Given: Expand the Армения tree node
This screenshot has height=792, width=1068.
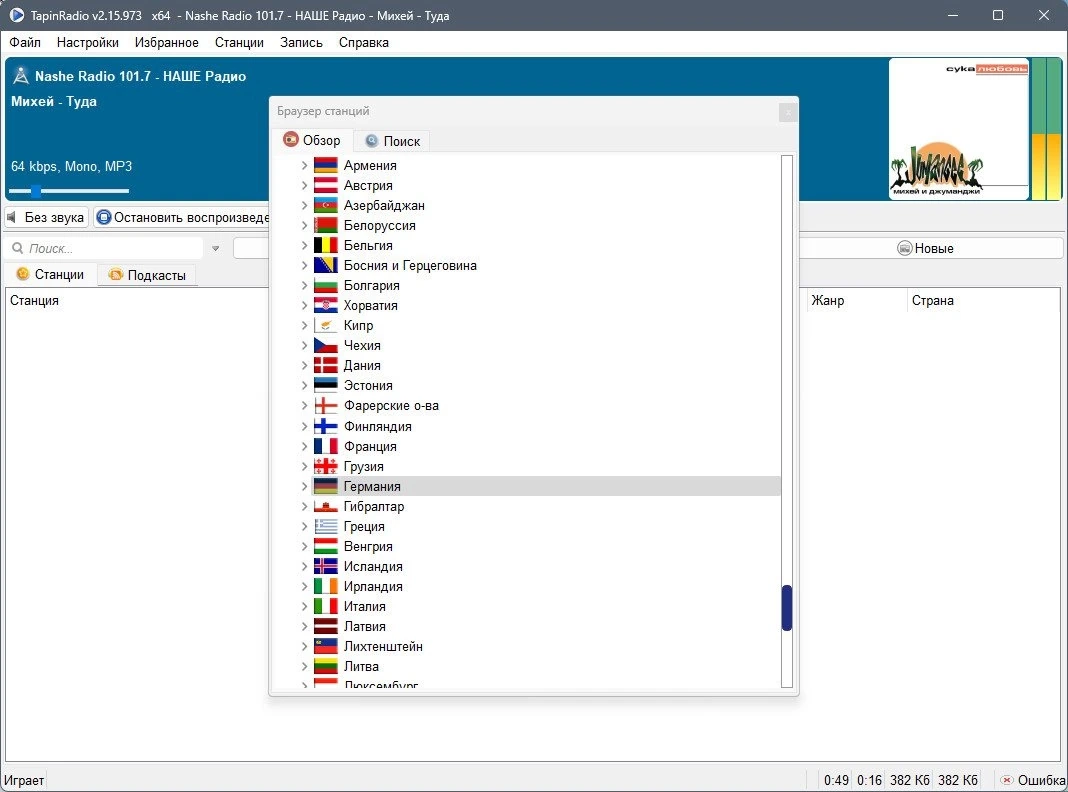Looking at the screenshot, I should (x=304, y=165).
